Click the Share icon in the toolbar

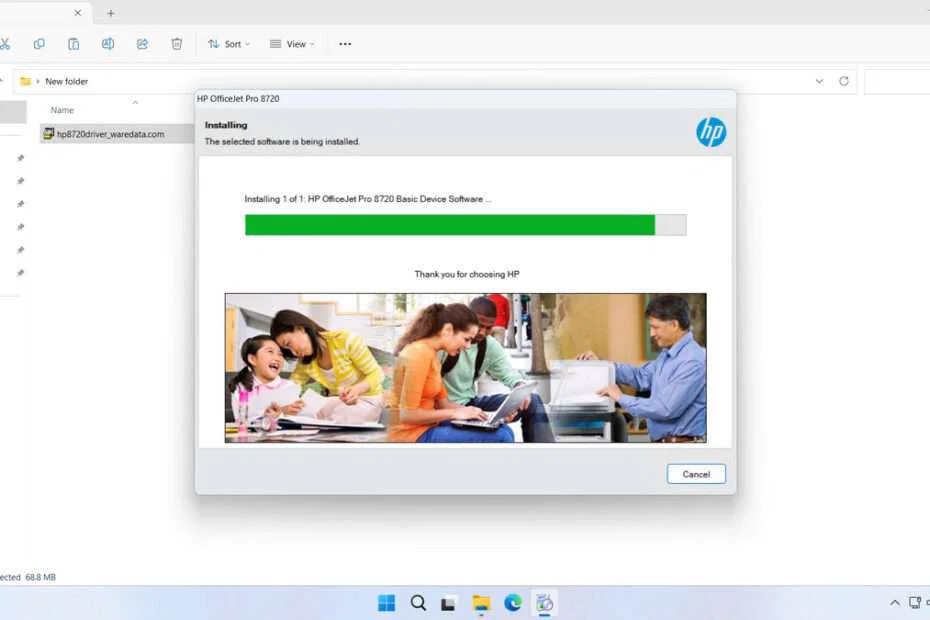(142, 44)
